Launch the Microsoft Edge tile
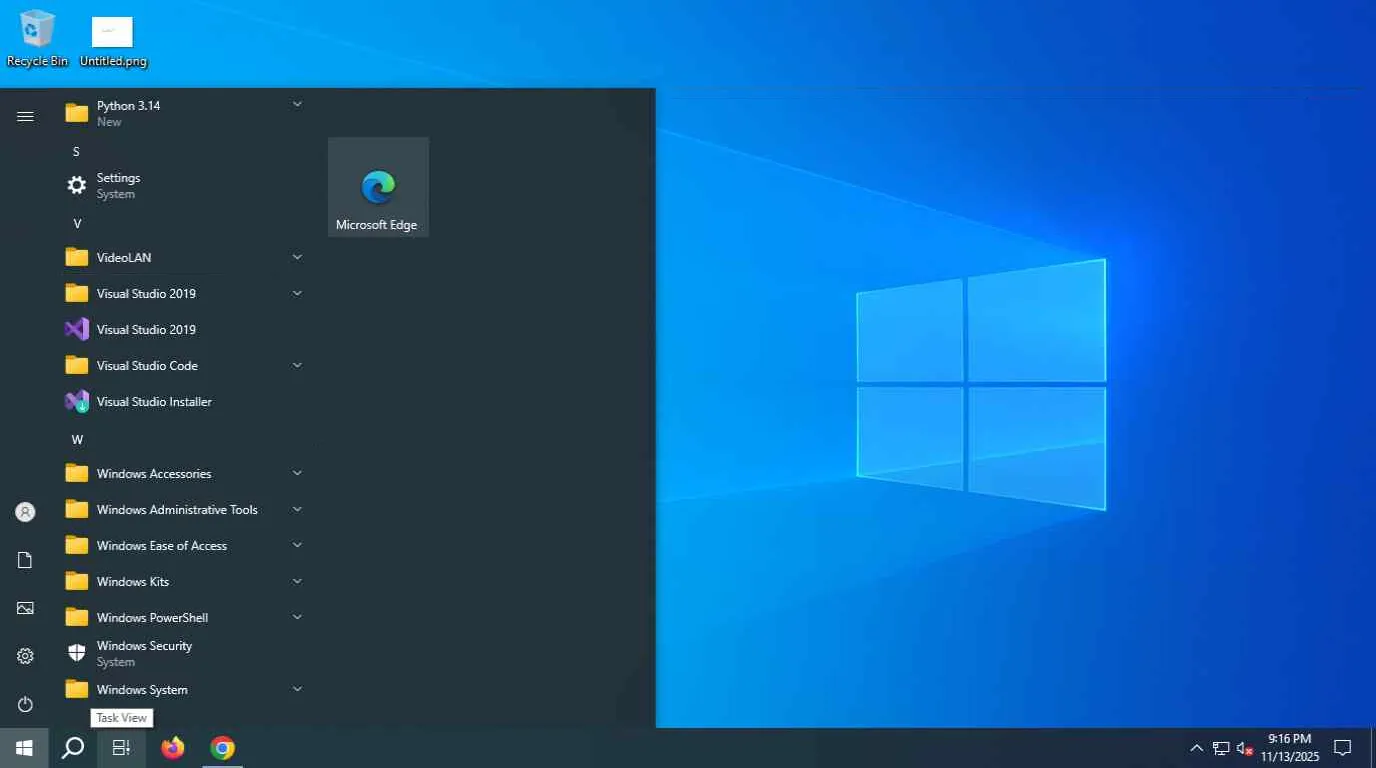Viewport: 1376px width, 768px height. [x=378, y=187]
